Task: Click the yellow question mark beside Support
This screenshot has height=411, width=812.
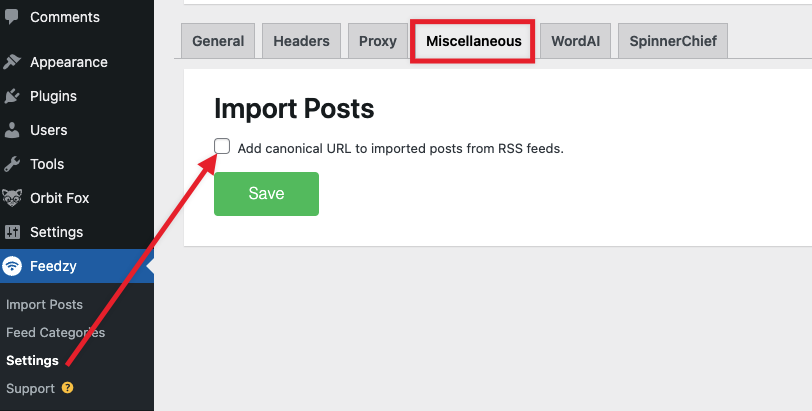Action: click(x=67, y=387)
